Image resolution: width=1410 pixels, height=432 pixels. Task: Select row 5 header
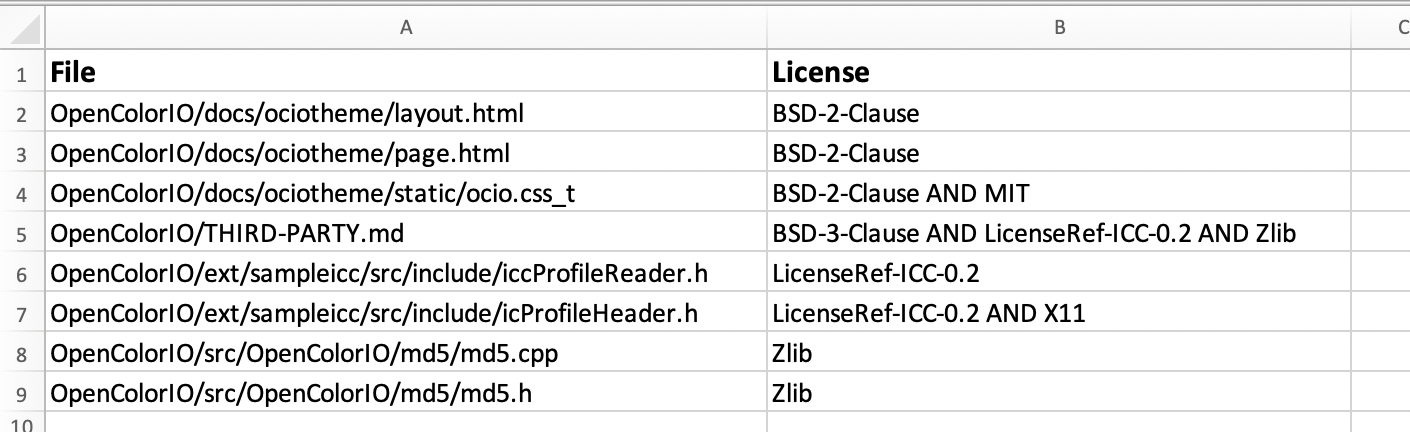[22, 233]
